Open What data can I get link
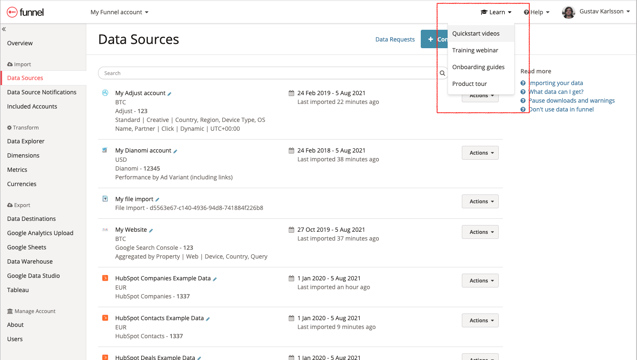The image size is (637, 360). pos(556,92)
